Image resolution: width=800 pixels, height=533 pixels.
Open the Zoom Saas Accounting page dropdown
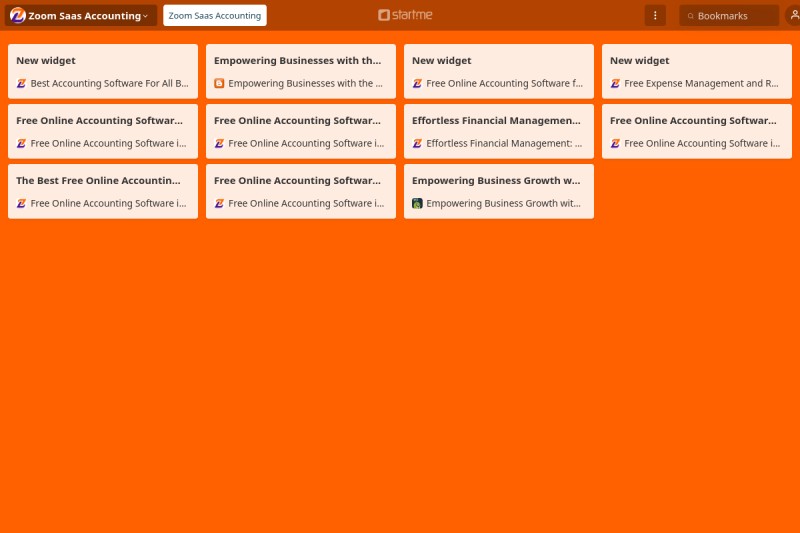pos(81,15)
